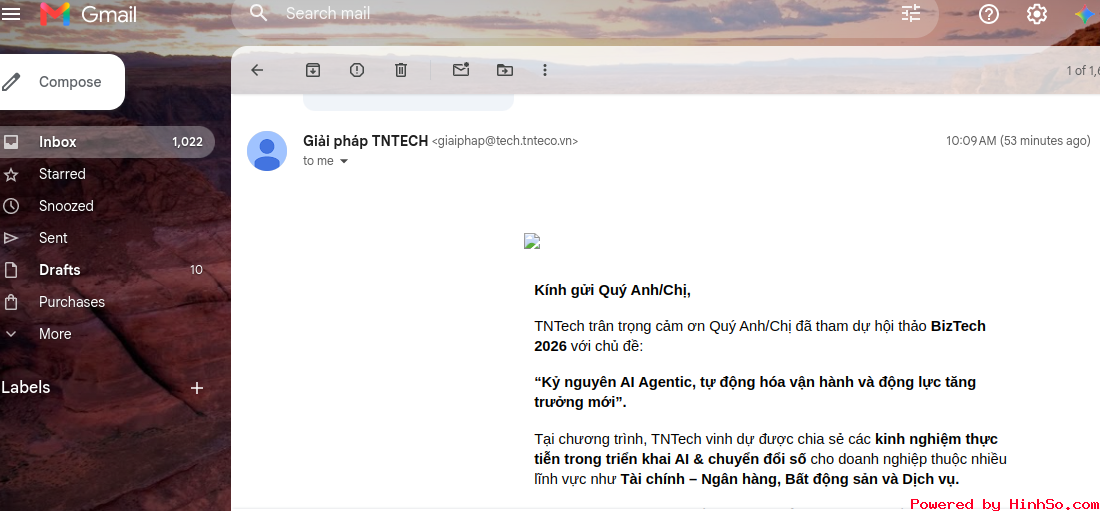Delete this email with the trash icon
The width and height of the screenshot is (1100, 511).
[x=401, y=70]
